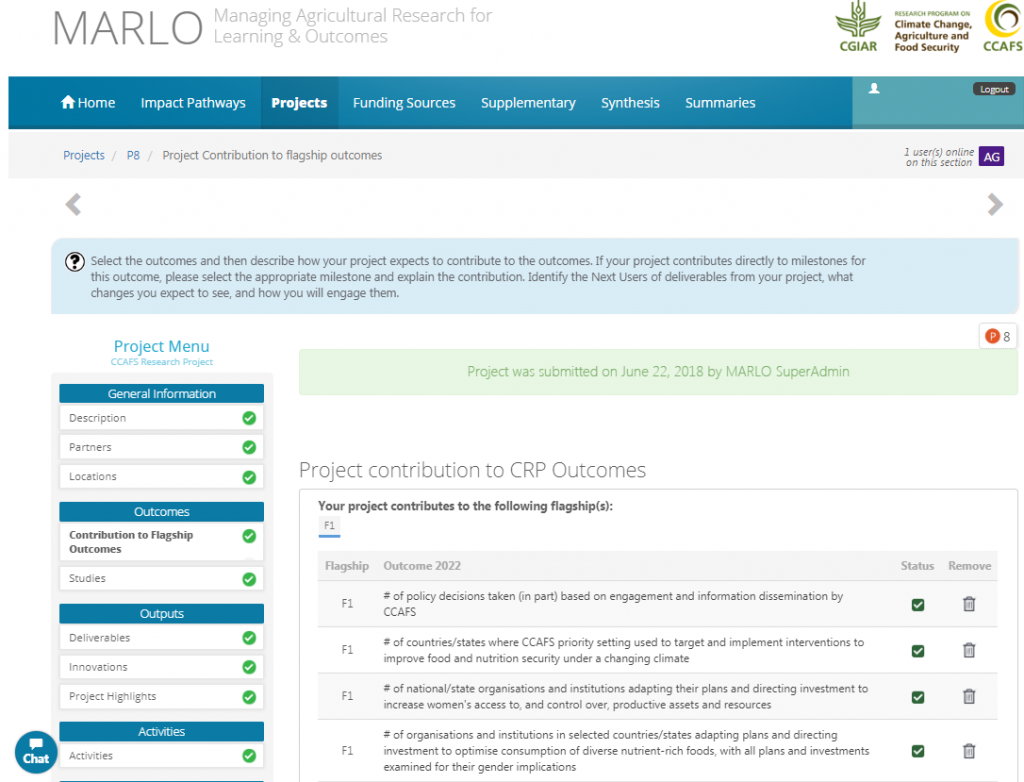Toggle status checkbox for women's access outcome

(x=917, y=697)
